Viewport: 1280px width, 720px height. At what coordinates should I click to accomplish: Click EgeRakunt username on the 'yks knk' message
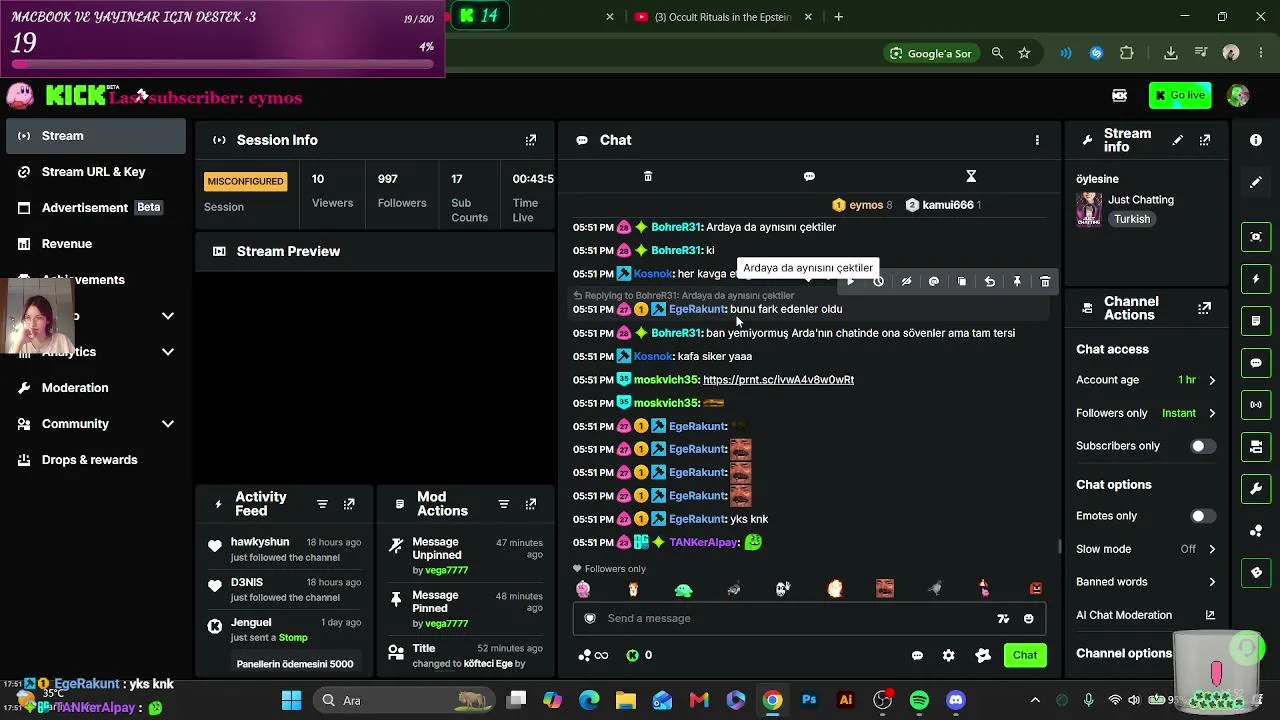coord(697,519)
